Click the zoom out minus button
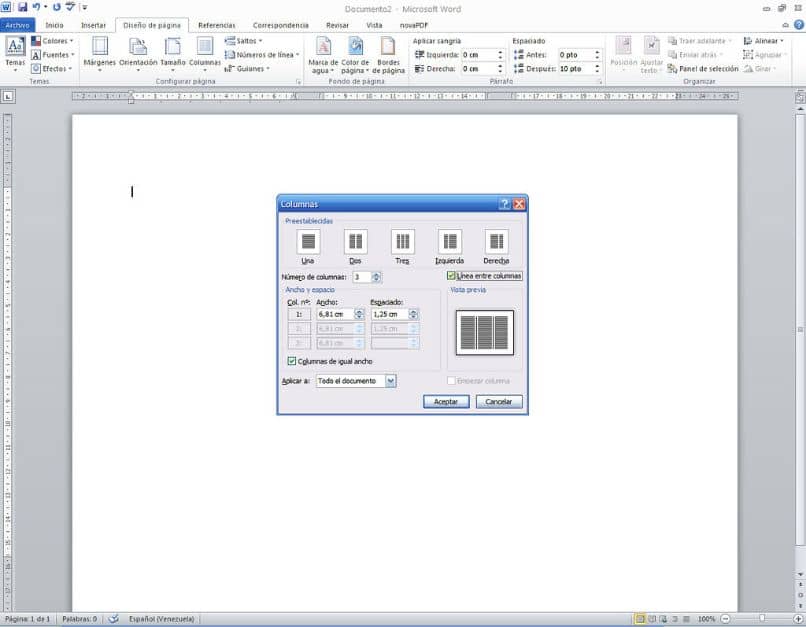 tap(725, 619)
